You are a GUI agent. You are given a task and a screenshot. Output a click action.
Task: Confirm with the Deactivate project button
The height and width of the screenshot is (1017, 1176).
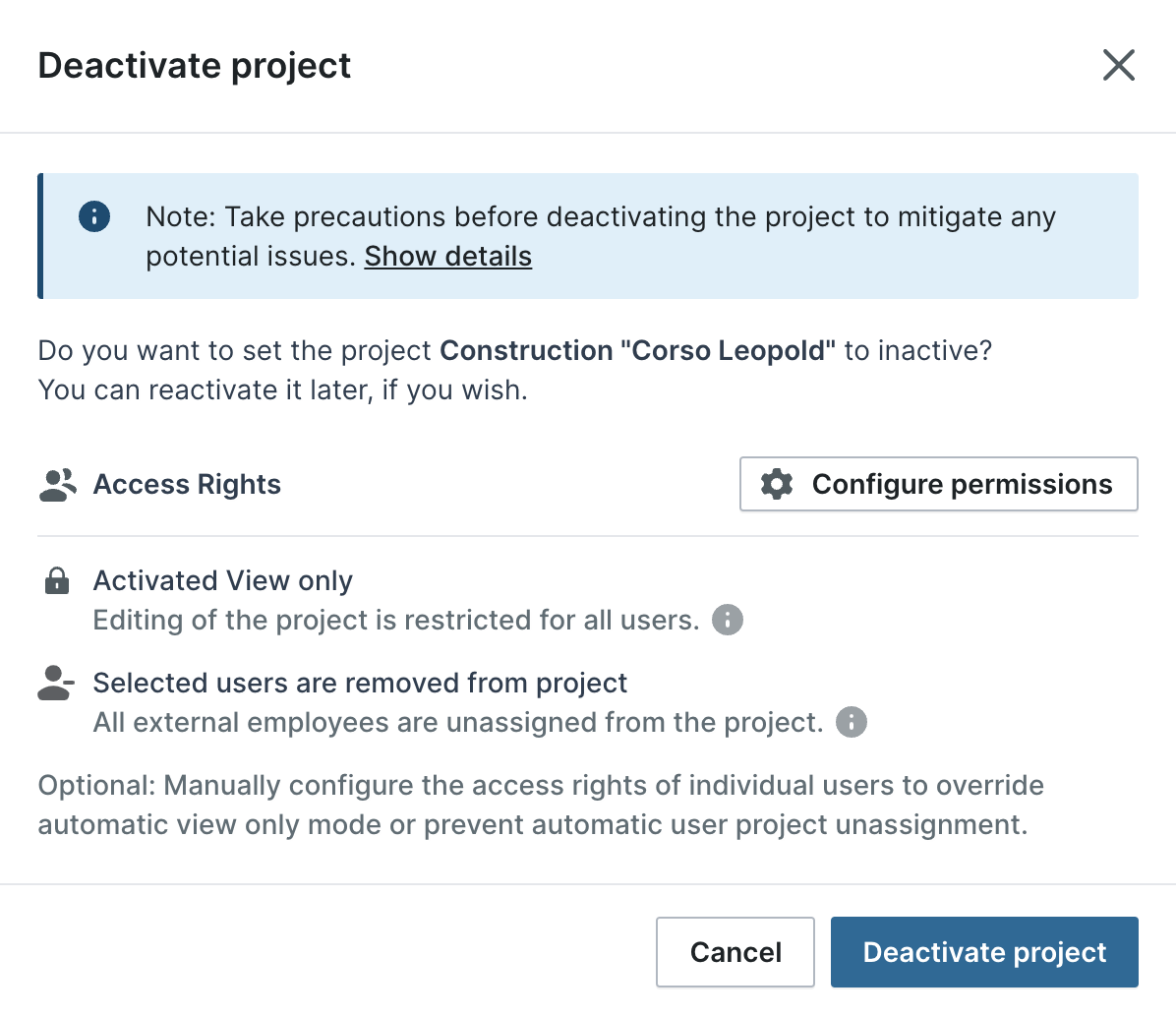984,952
